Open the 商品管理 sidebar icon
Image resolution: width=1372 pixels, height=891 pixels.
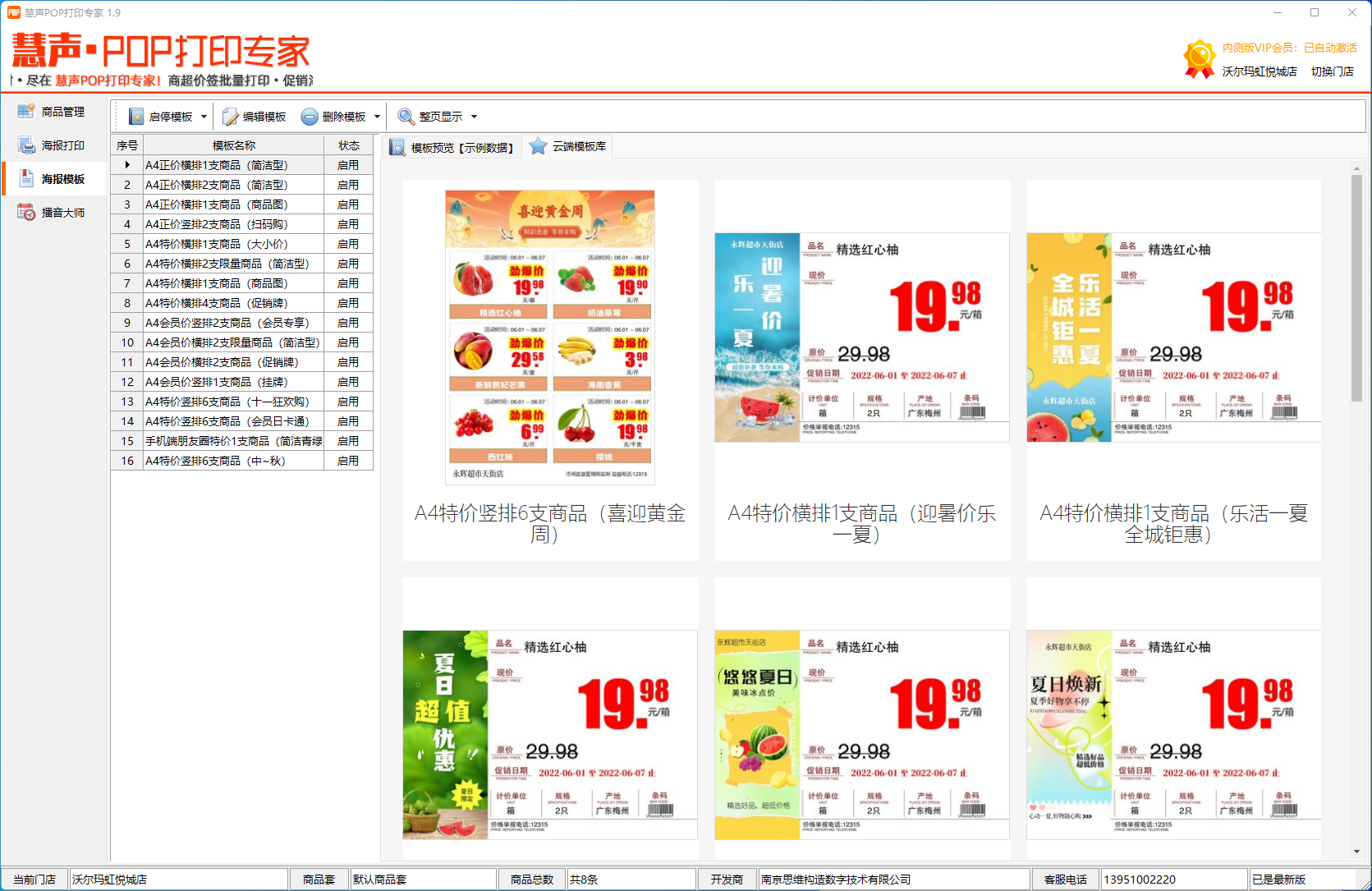25,111
